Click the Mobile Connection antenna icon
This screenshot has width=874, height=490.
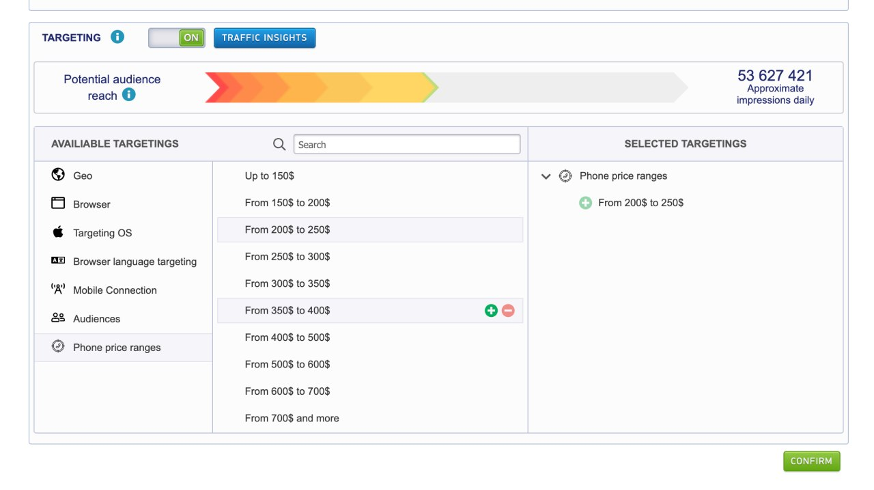58,290
